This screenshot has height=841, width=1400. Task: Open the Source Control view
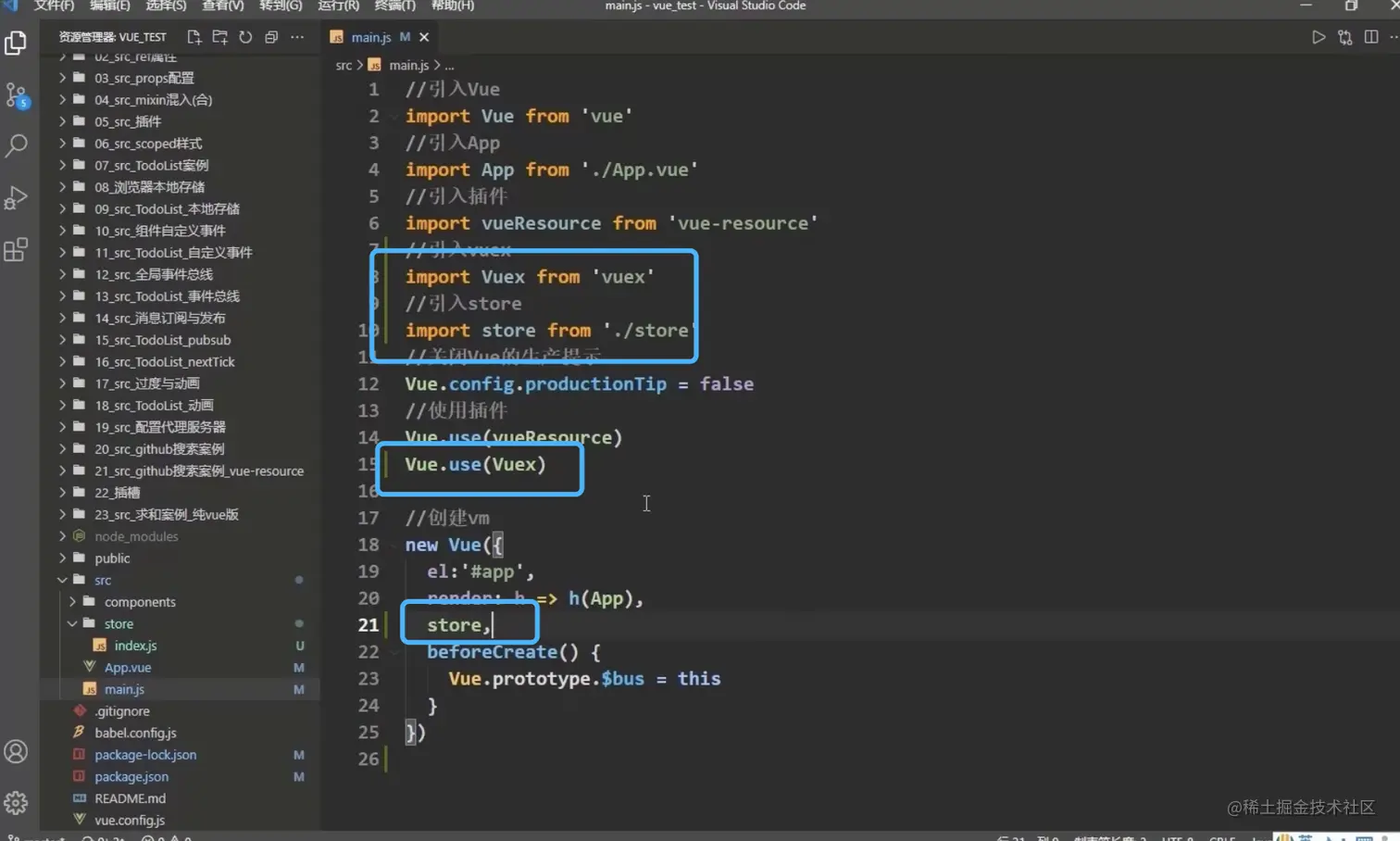point(16,94)
